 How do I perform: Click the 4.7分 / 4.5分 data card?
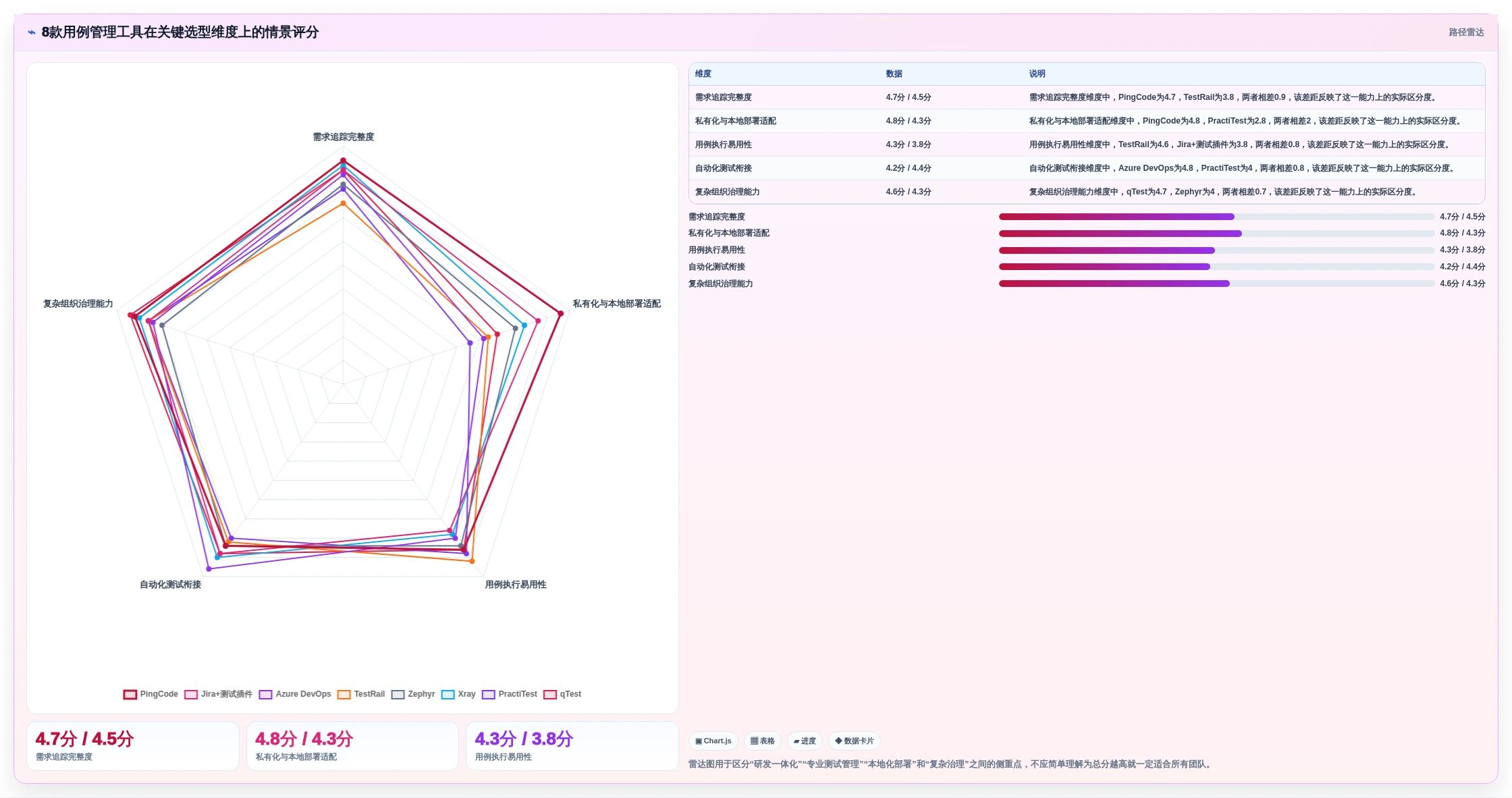133,746
